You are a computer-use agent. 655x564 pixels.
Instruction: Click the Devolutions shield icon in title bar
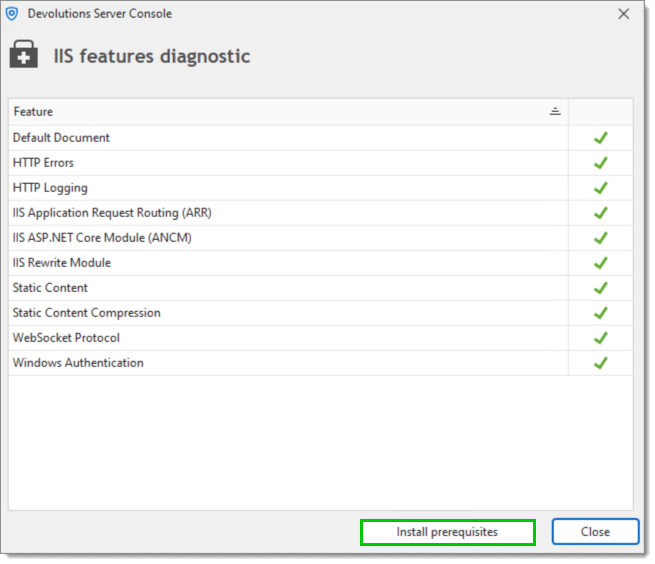[x=12, y=14]
